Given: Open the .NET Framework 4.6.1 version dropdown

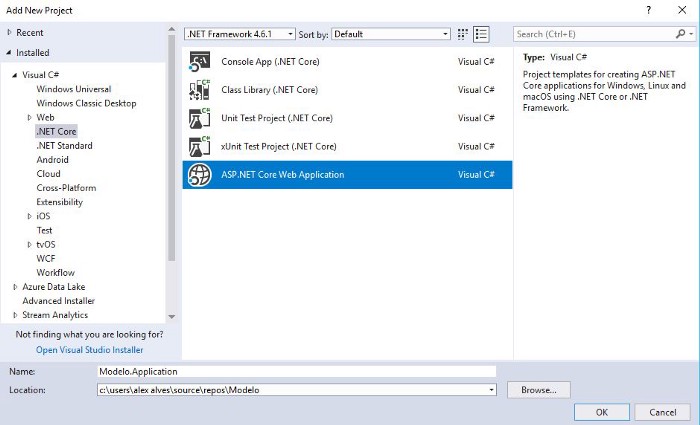Looking at the screenshot, I should 239,34.
